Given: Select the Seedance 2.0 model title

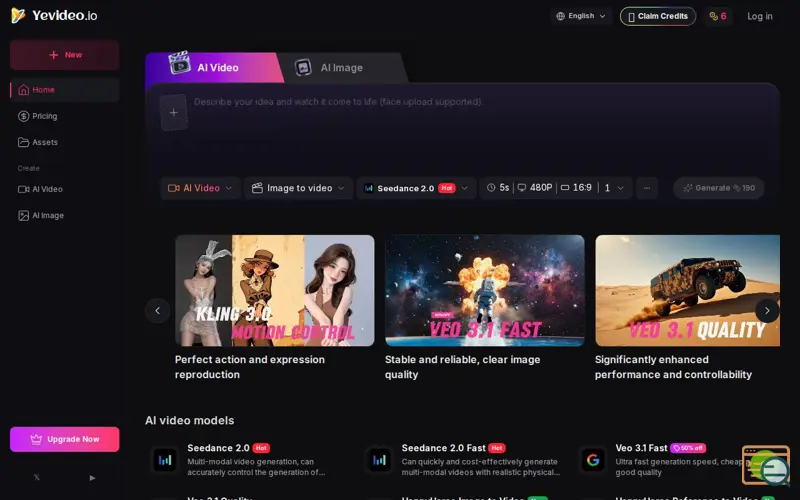Looking at the screenshot, I should coord(218,448).
